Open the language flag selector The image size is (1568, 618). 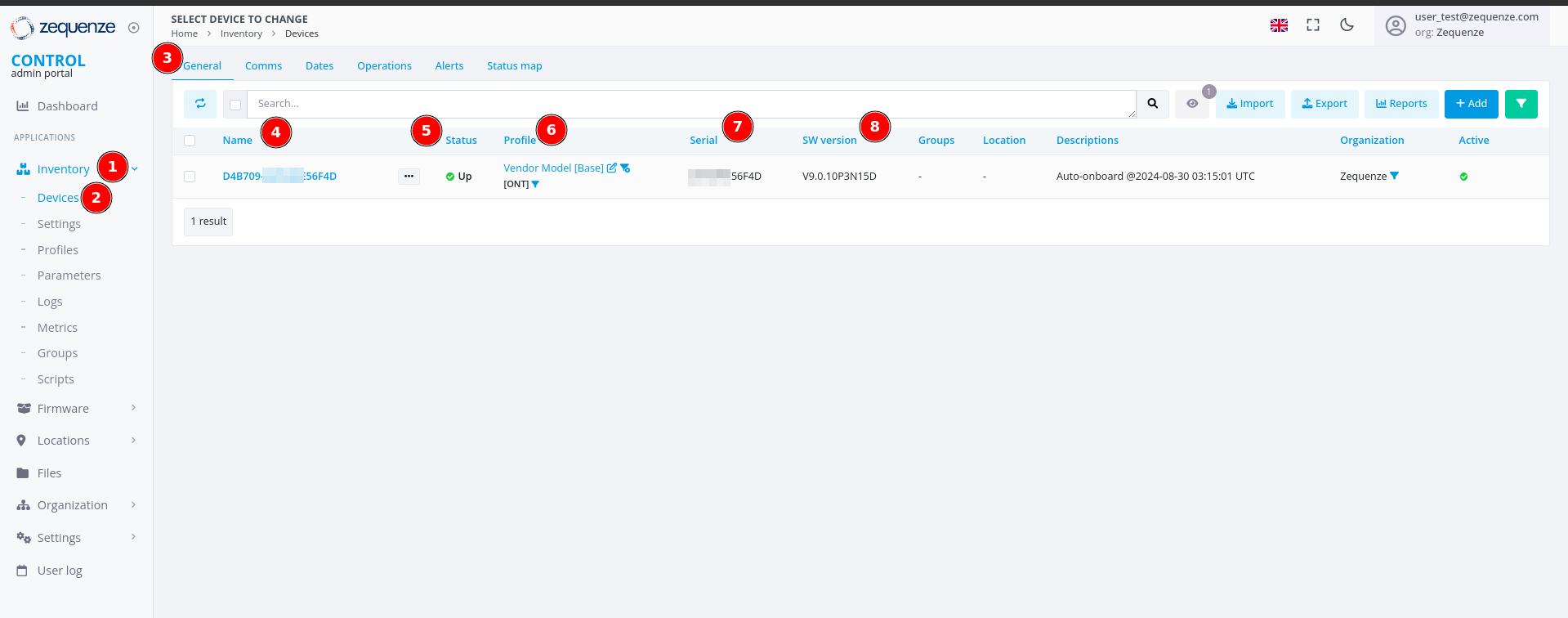point(1279,25)
